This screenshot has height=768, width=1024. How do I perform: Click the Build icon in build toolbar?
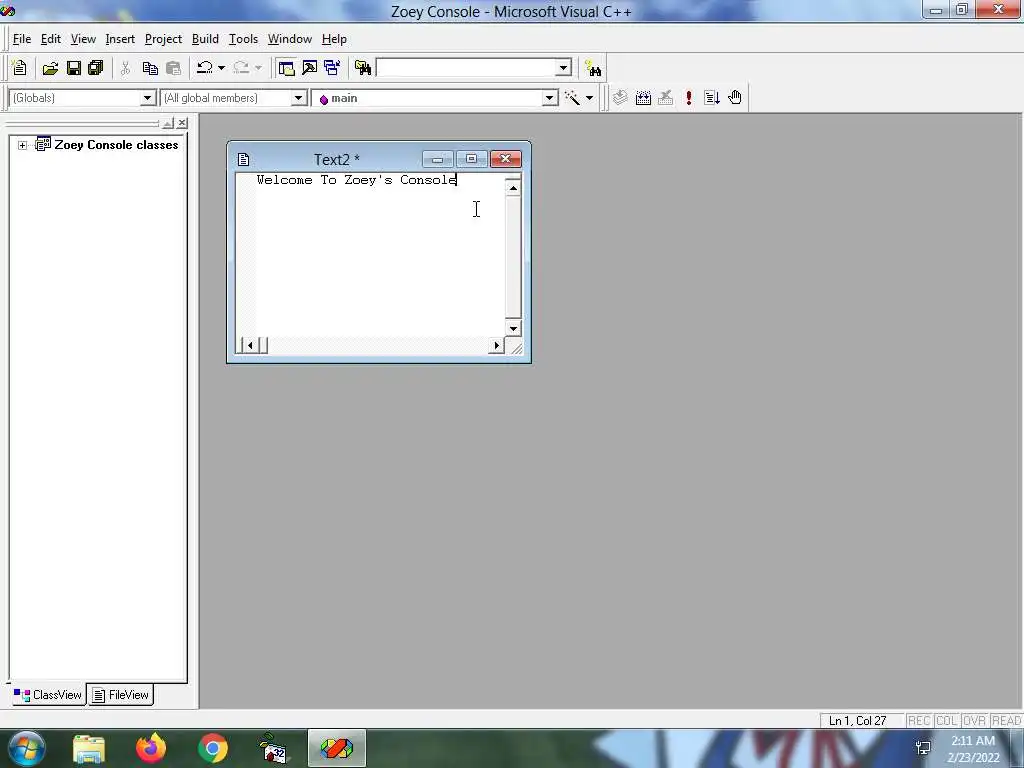[643, 98]
